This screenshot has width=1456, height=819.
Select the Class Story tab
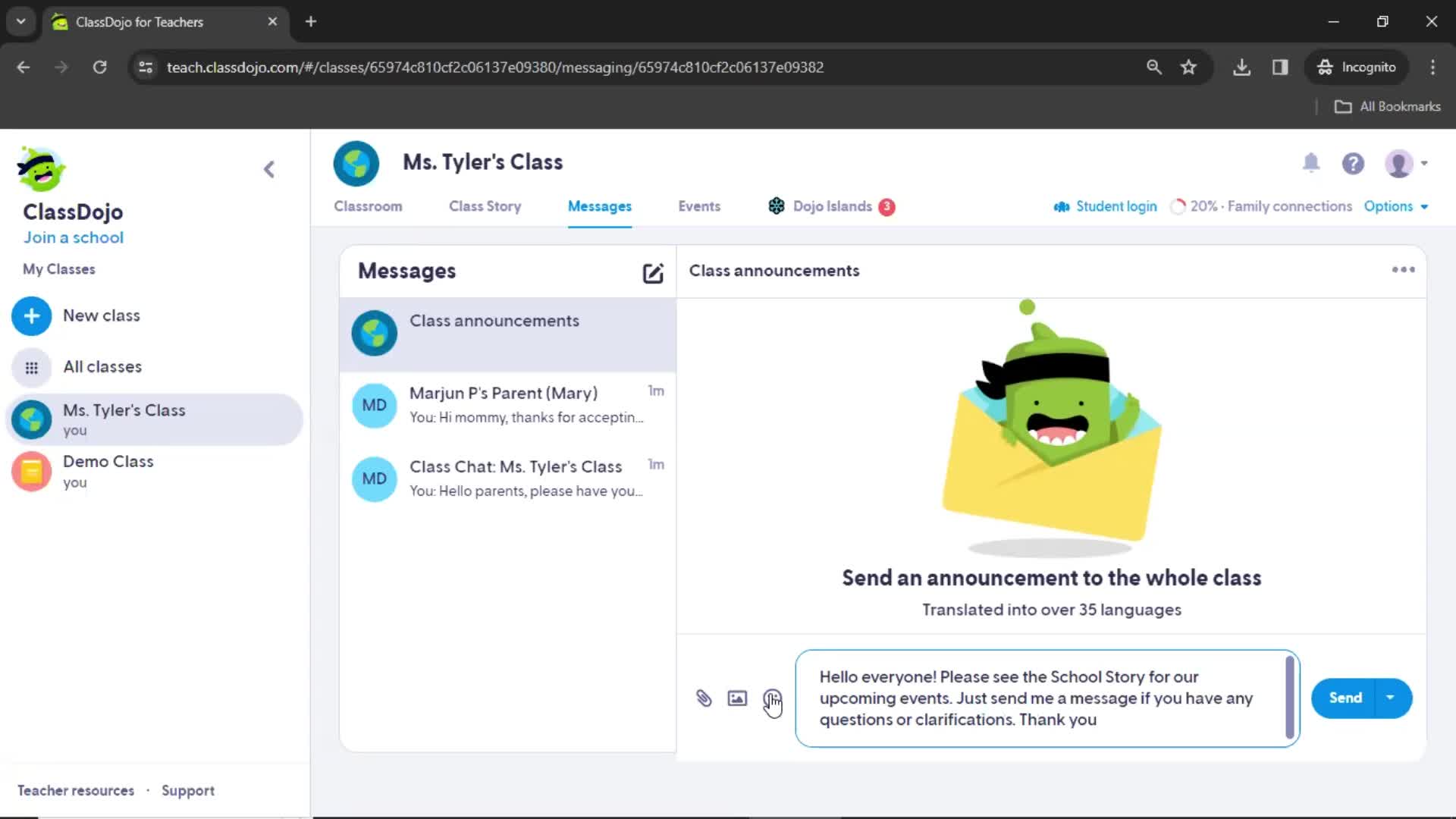pos(485,206)
